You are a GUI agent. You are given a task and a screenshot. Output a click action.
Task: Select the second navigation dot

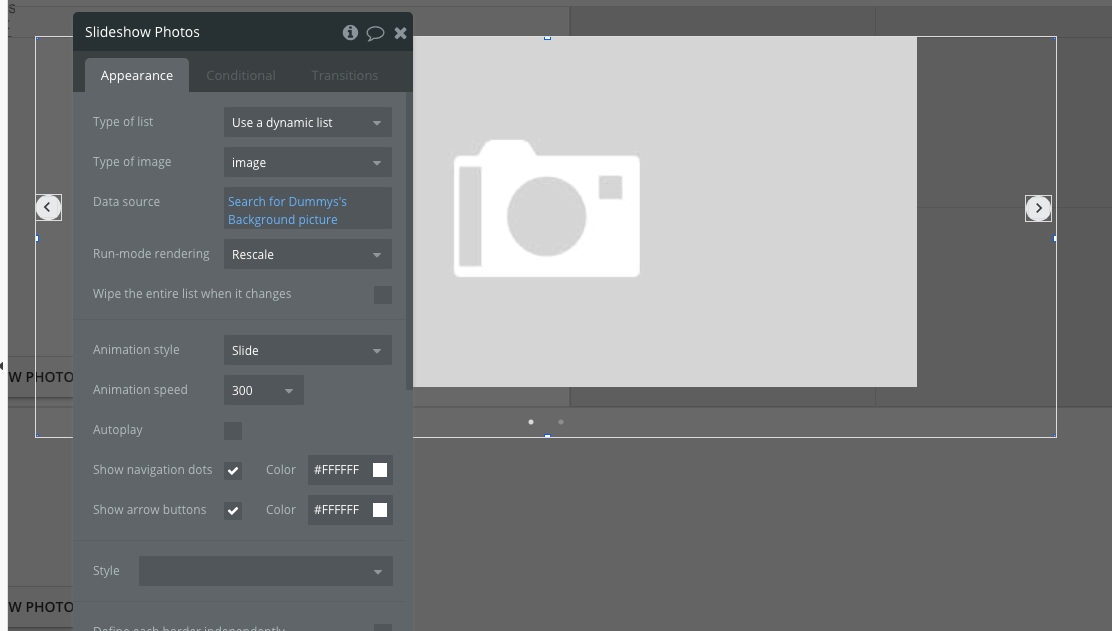pos(561,422)
